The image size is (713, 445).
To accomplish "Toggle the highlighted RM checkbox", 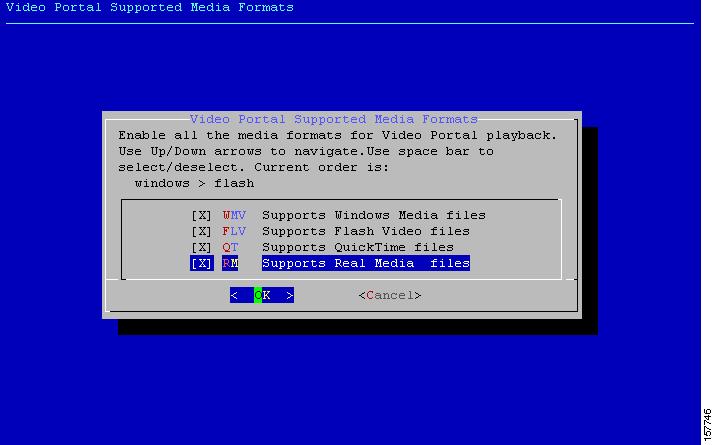I will click(201, 263).
